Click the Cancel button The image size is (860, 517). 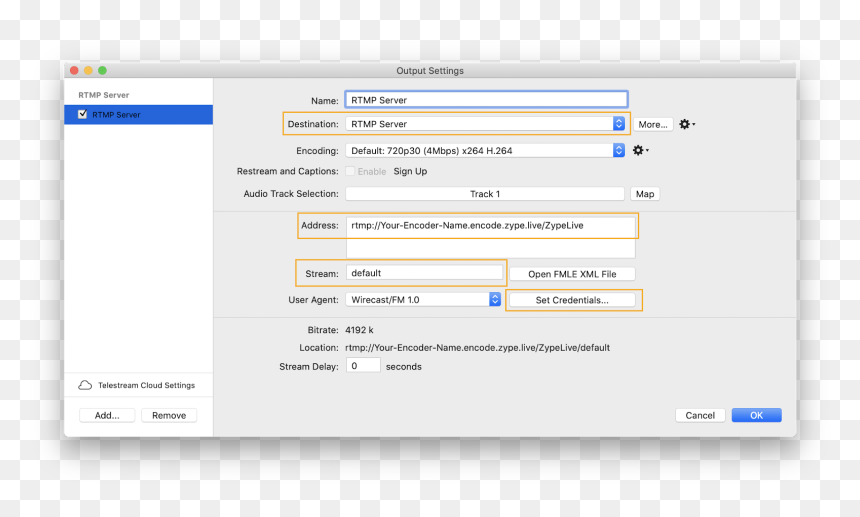pyautogui.click(x=700, y=416)
